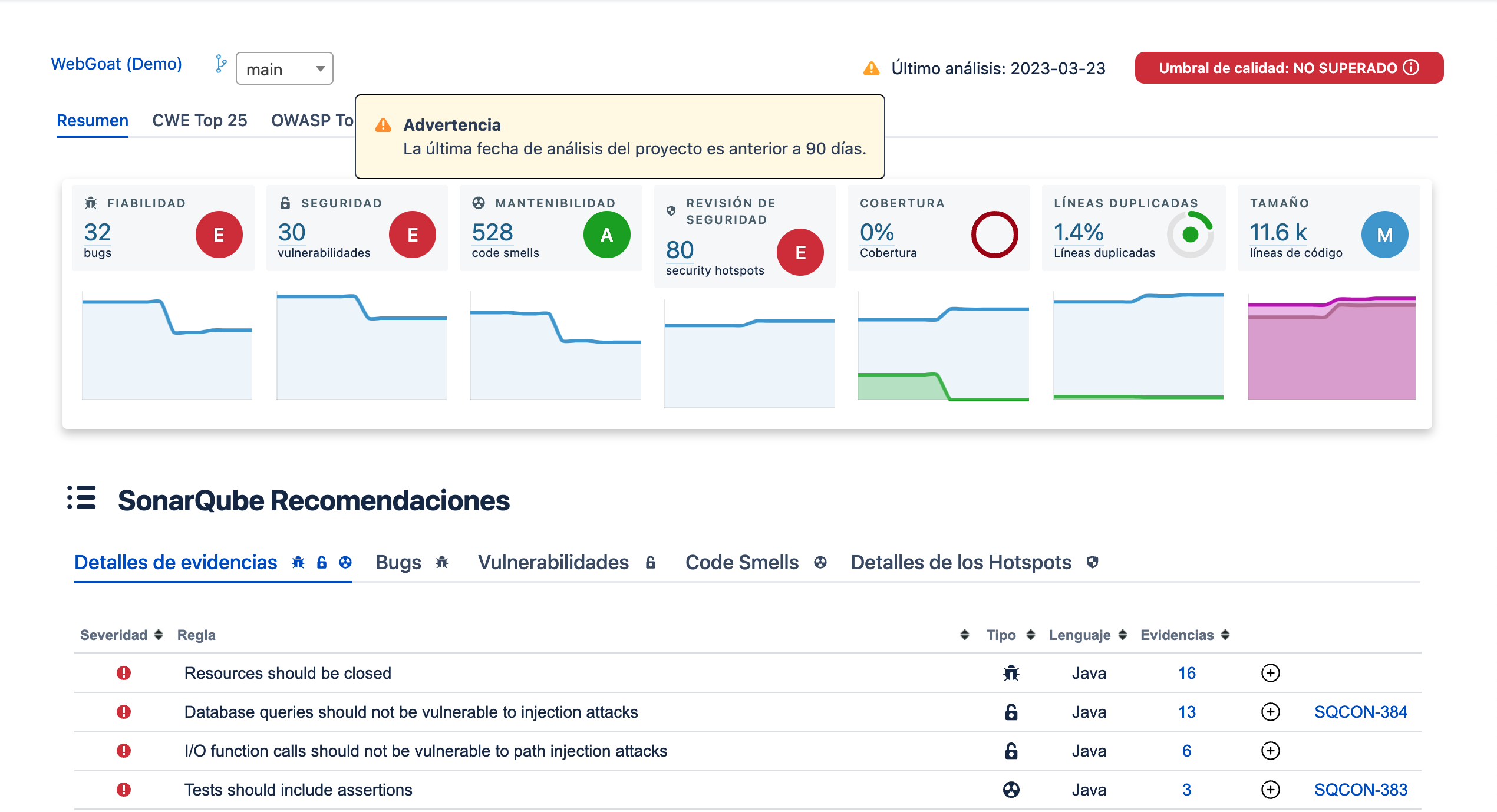Open the SQCON-384 issue link

tap(1361, 712)
